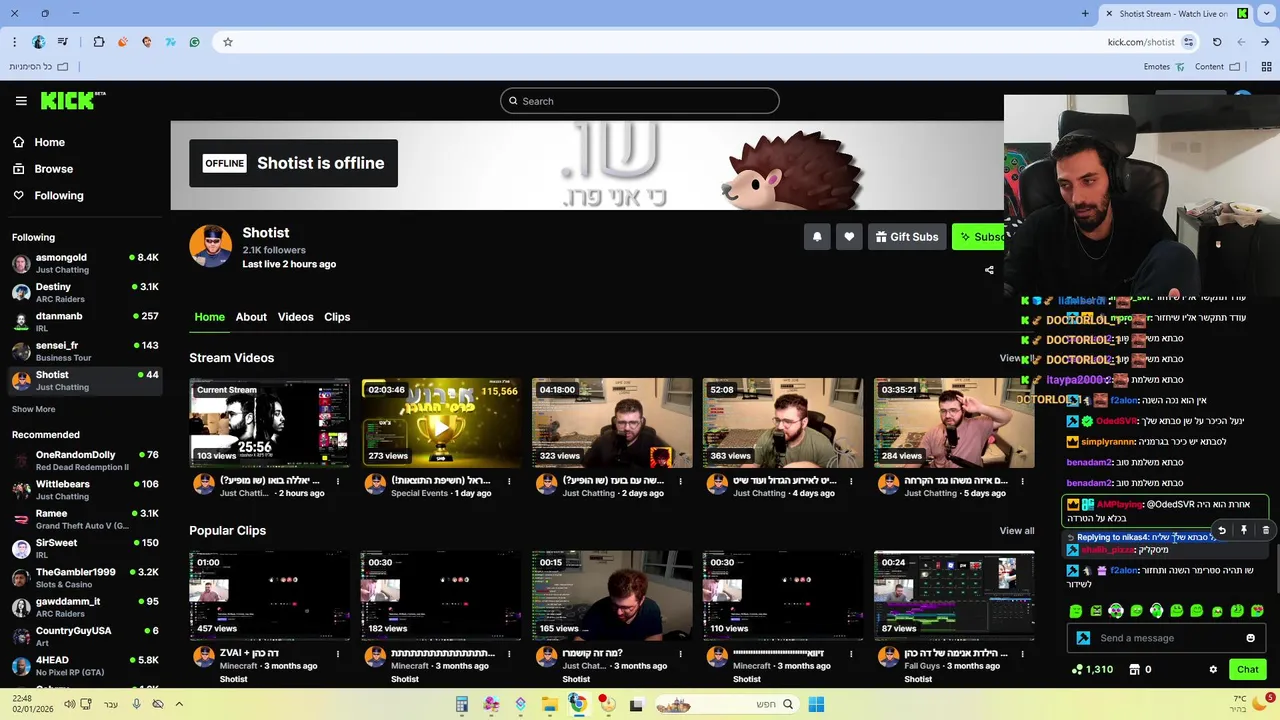Switch to the Clips tab
The height and width of the screenshot is (720, 1280).
click(337, 317)
